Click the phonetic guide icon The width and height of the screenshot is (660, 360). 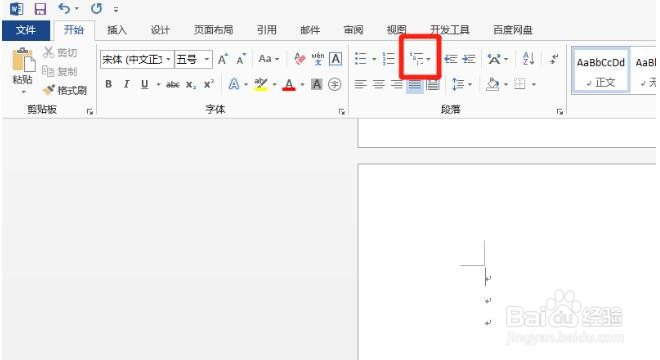pos(318,59)
